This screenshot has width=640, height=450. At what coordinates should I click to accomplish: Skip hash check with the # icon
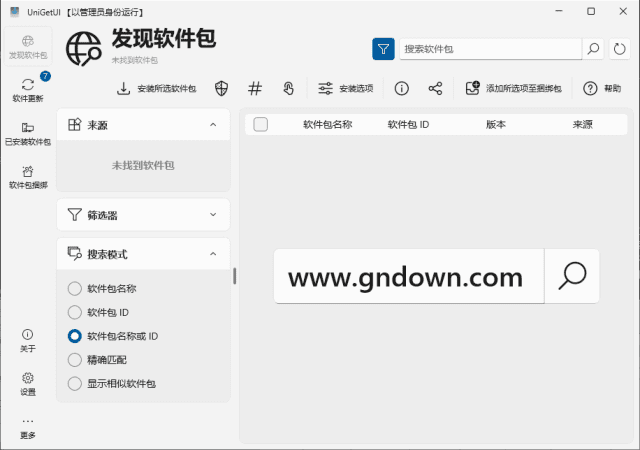pyautogui.click(x=255, y=88)
